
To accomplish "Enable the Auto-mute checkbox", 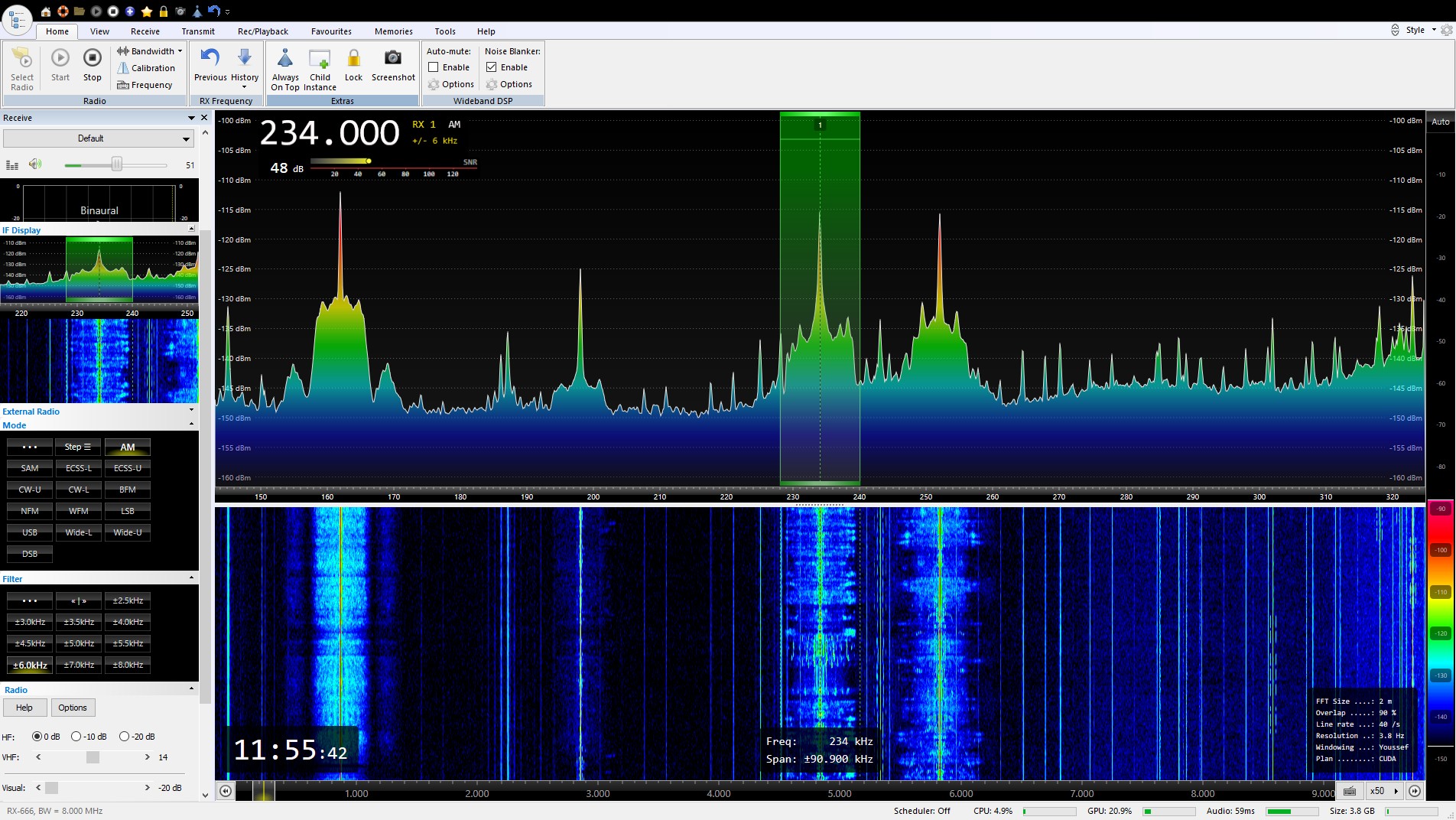I will pyautogui.click(x=434, y=67).
